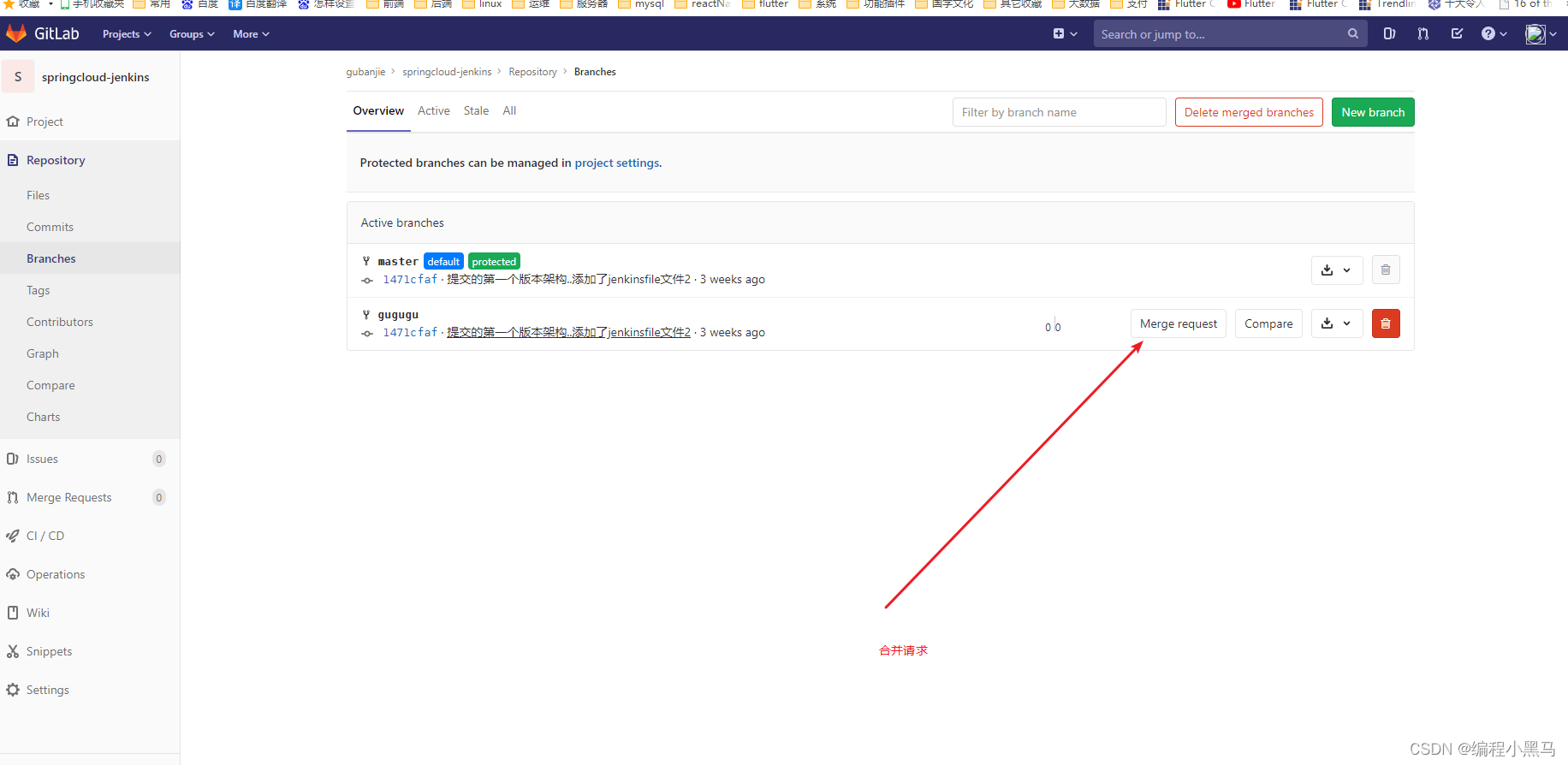Open Commits in the sidebar
1568x765 pixels.
click(50, 227)
